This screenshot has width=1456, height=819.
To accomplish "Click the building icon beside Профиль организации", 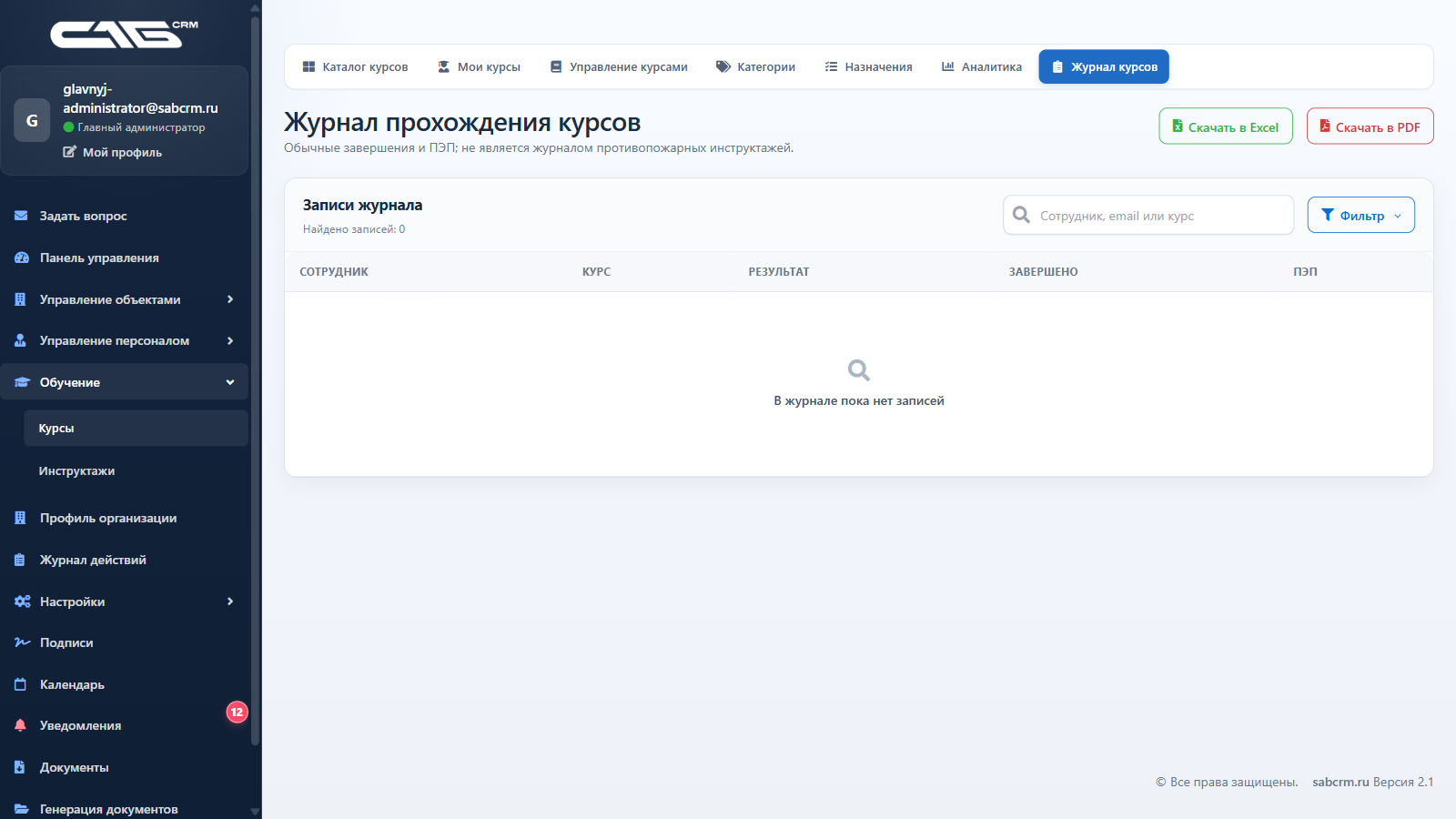I will pyautogui.click(x=20, y=518).
